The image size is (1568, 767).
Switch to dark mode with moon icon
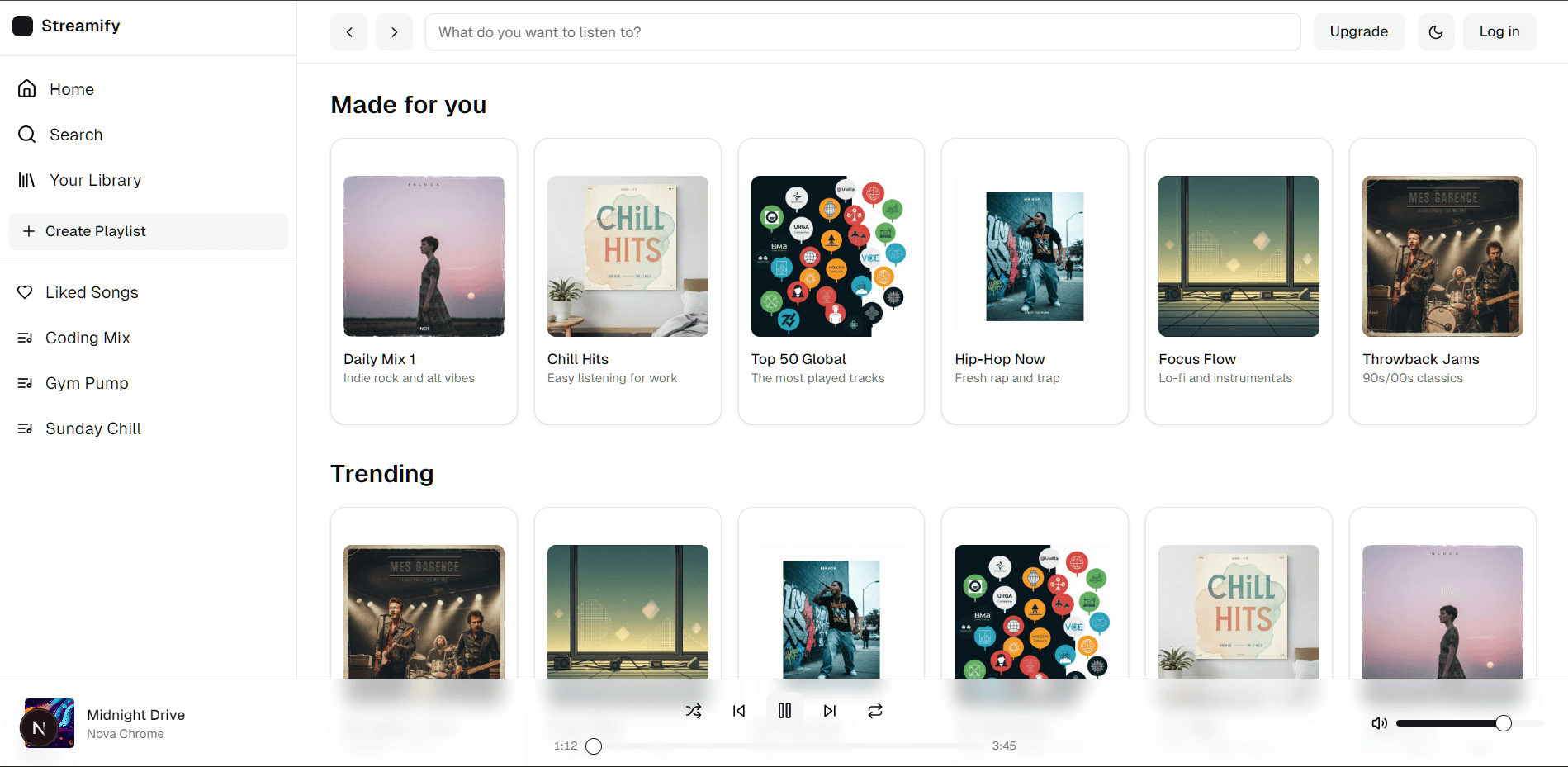click(x=1436, y=32)
